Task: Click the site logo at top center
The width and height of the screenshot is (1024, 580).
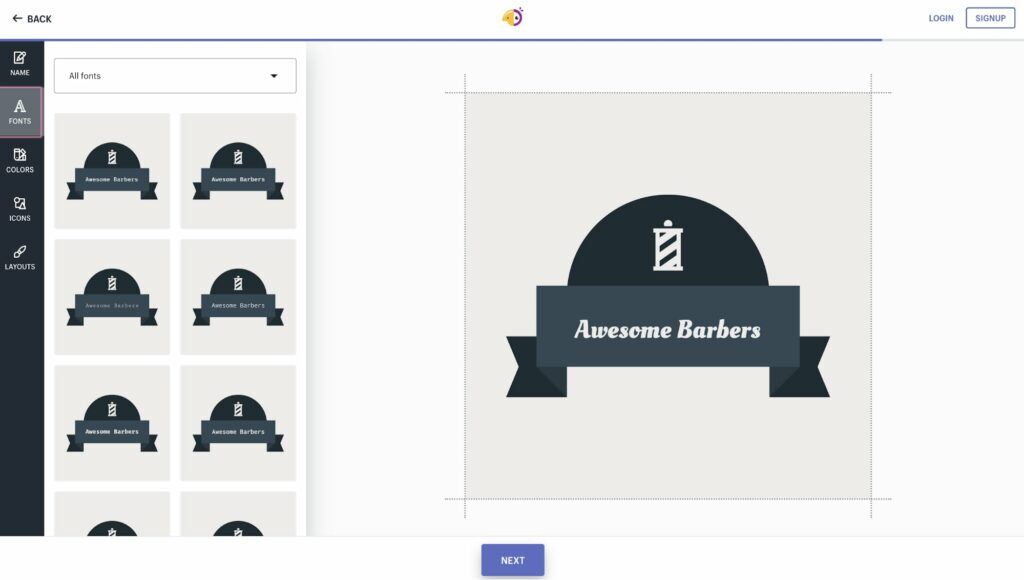Action: click(513, 17)
